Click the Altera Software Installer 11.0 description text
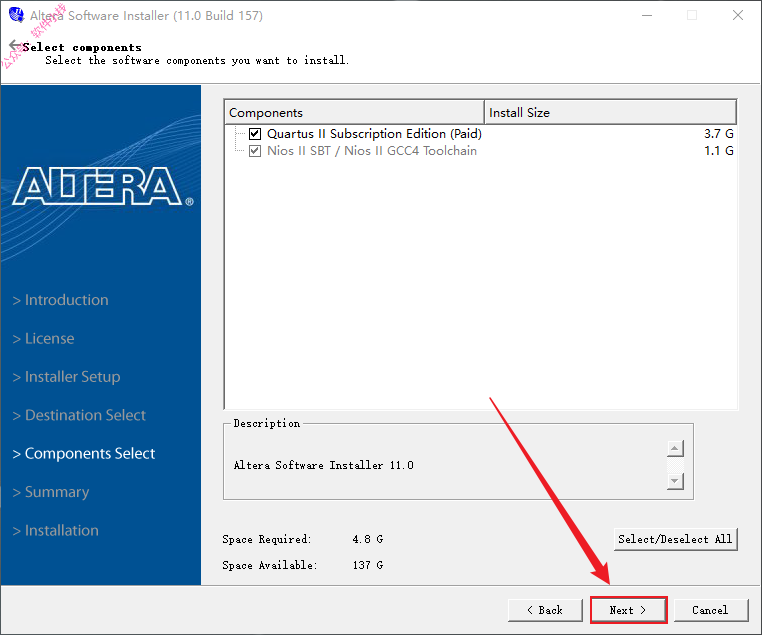 point(324,465)
